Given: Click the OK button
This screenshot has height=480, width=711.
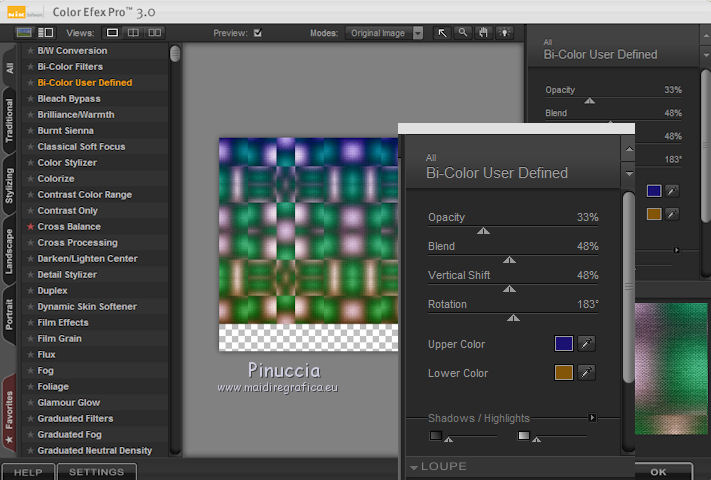Looking at the screenshot, I should 658,472.
